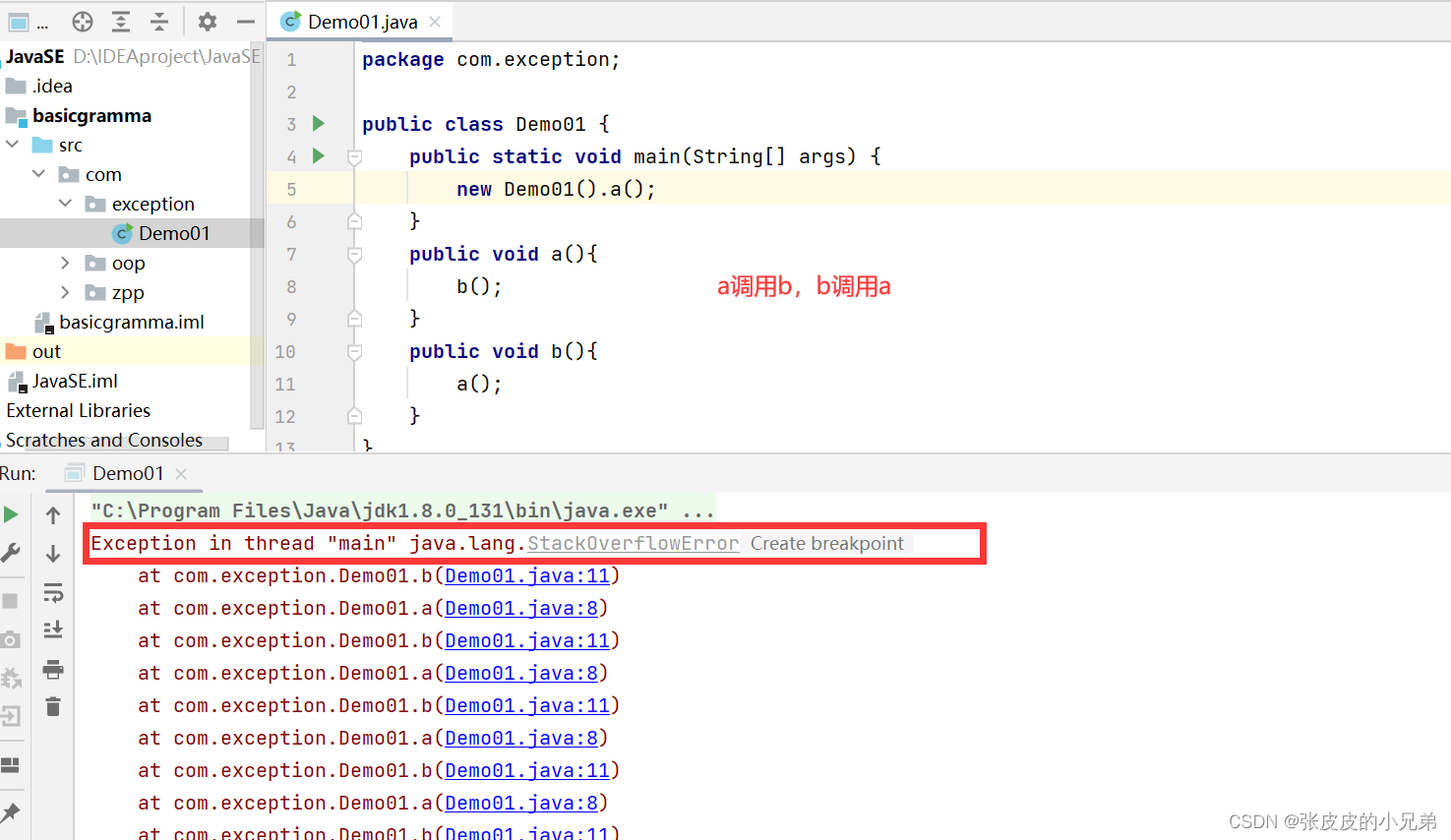Click the 'b();' call on line 8
This screenshot has height=840, width=1451.
[x=479, y=286]
